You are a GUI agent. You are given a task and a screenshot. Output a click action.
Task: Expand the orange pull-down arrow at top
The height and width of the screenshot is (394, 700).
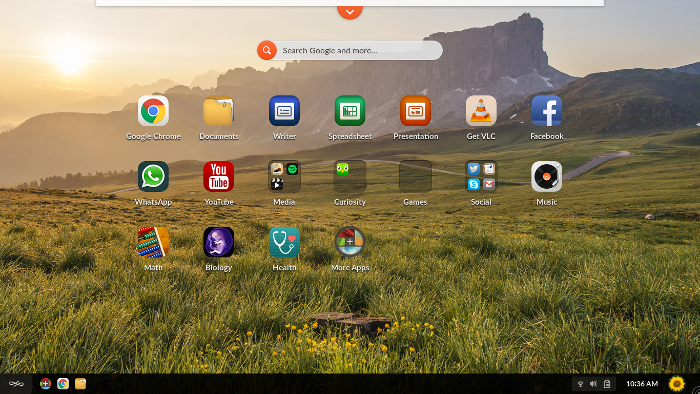(x=350, y=12)
